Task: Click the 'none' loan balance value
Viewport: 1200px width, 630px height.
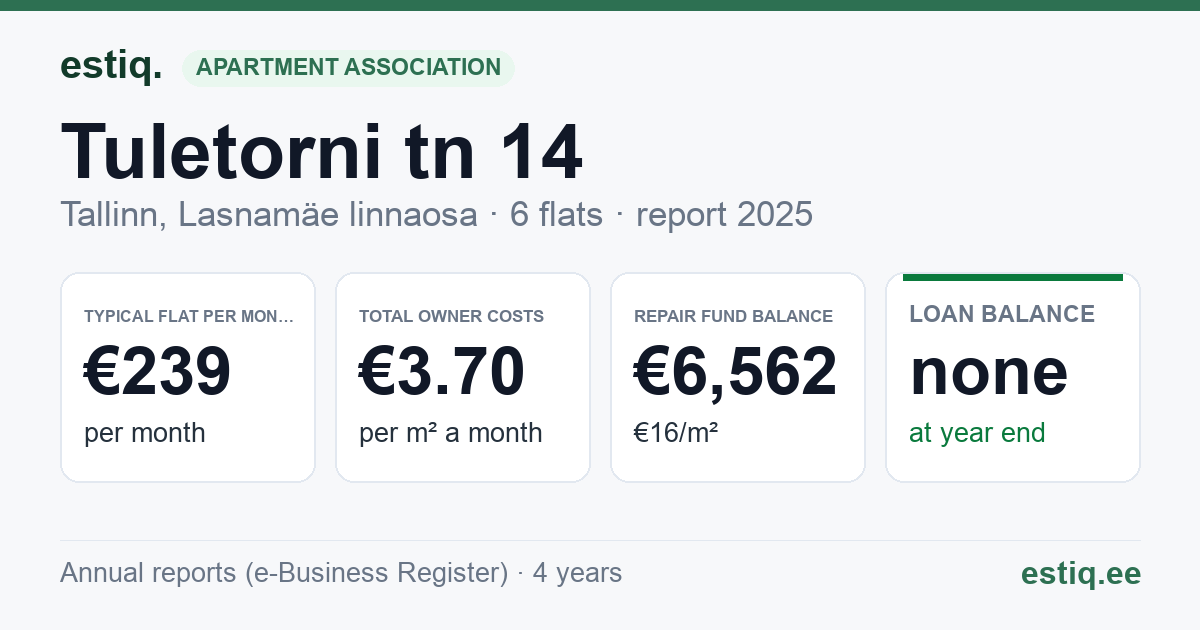Action: (x=989, y=371)
